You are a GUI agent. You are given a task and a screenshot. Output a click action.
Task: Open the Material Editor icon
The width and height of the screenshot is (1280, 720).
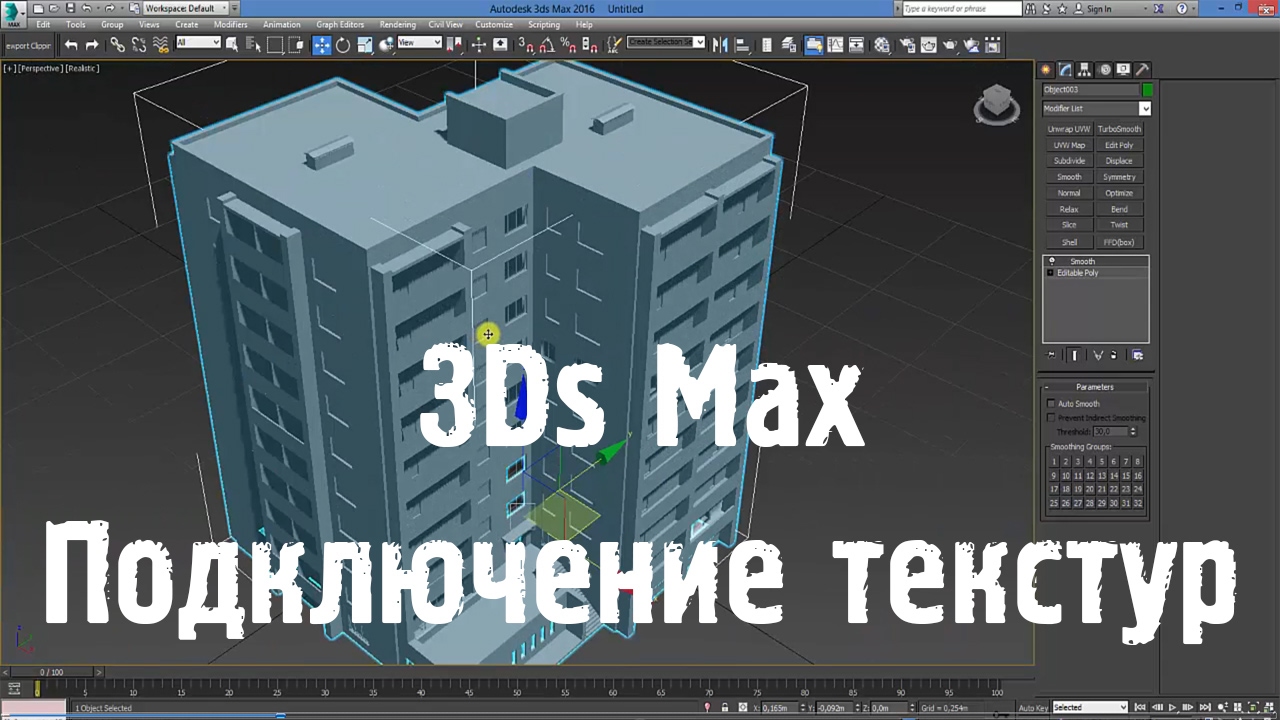coord(882,45)
